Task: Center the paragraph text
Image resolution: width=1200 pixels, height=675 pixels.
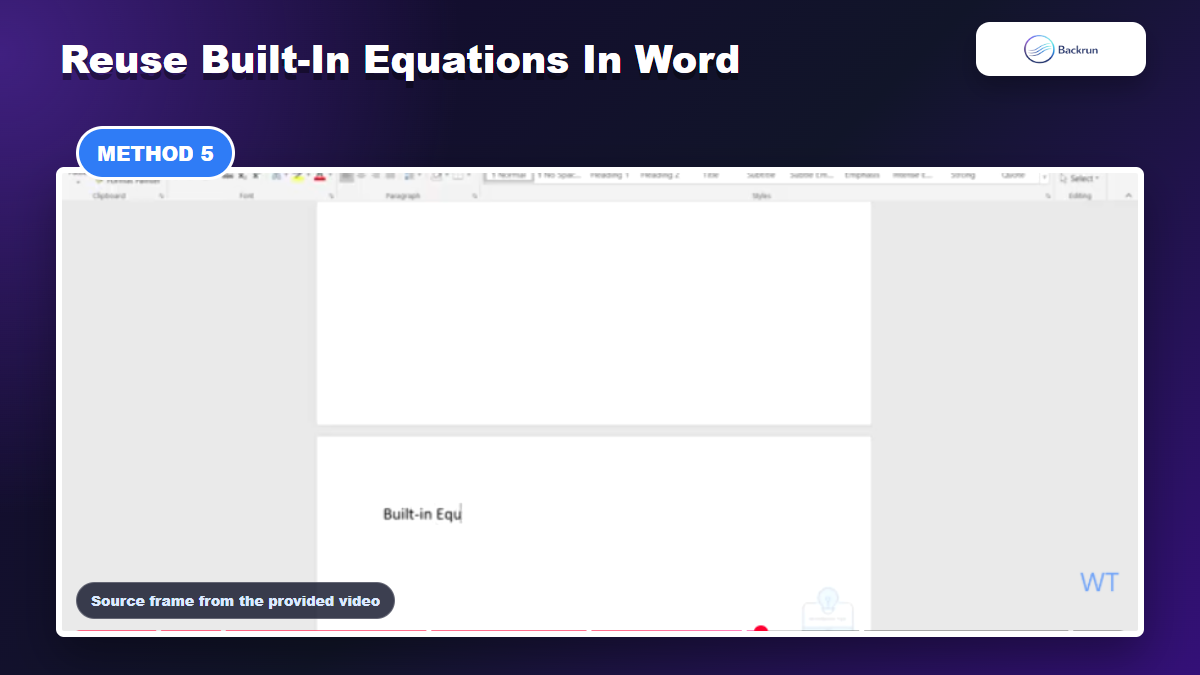Action: pos(361,176)
